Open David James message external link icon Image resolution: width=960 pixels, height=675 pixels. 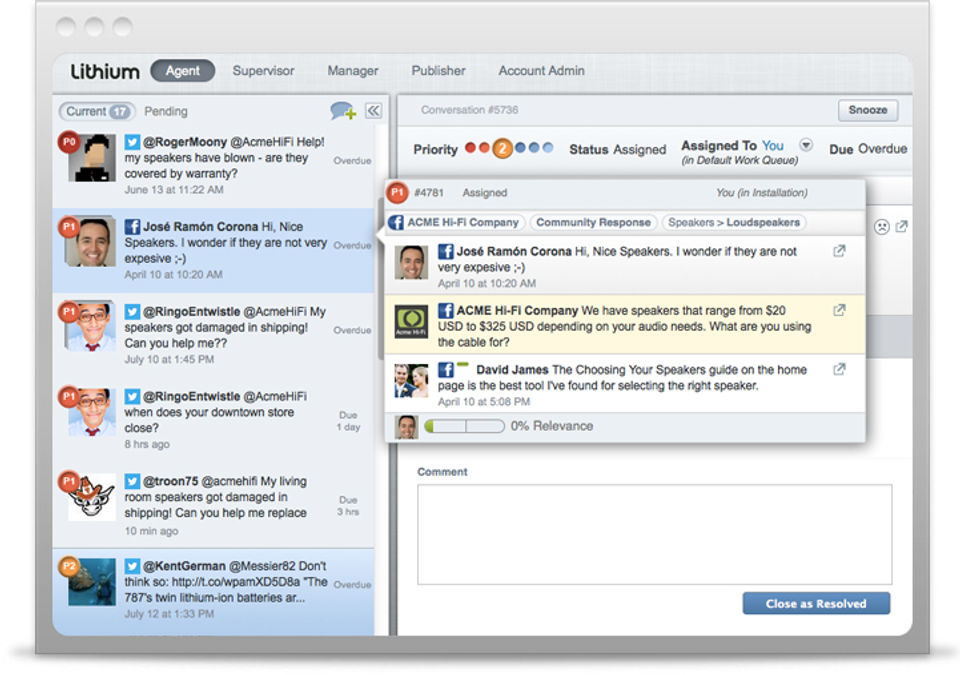(x=839, y=369)
